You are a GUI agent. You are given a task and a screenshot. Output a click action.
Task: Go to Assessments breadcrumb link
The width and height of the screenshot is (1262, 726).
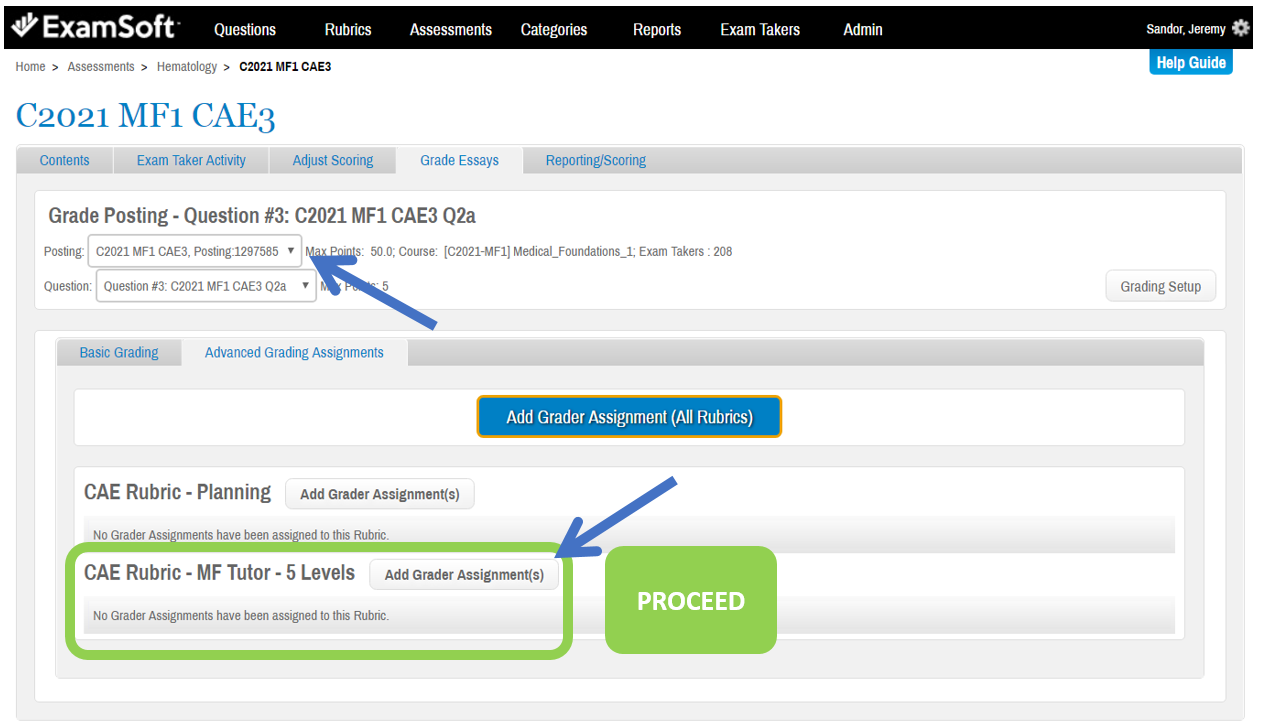click(101, 67)
